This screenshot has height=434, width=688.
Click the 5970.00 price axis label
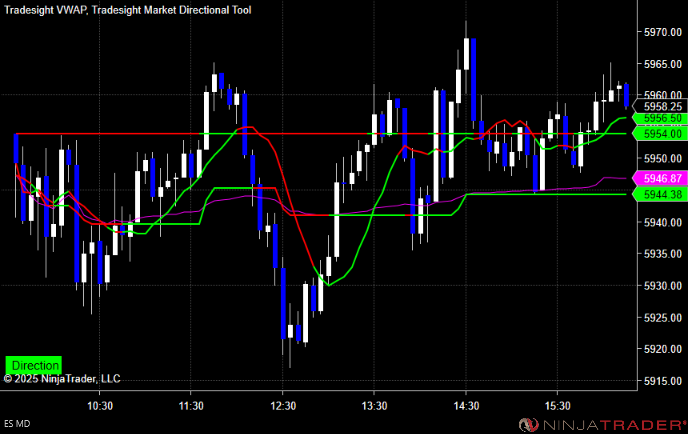663,32
